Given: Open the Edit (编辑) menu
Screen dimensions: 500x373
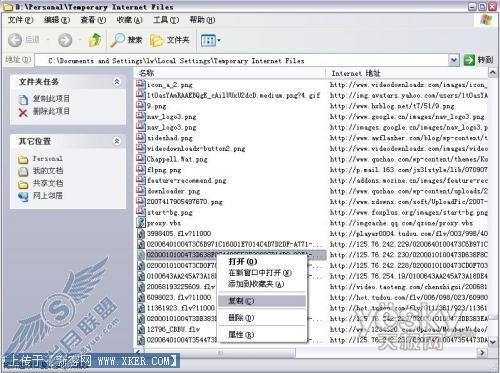Looking at the screenshot, I should pos(57,20).
